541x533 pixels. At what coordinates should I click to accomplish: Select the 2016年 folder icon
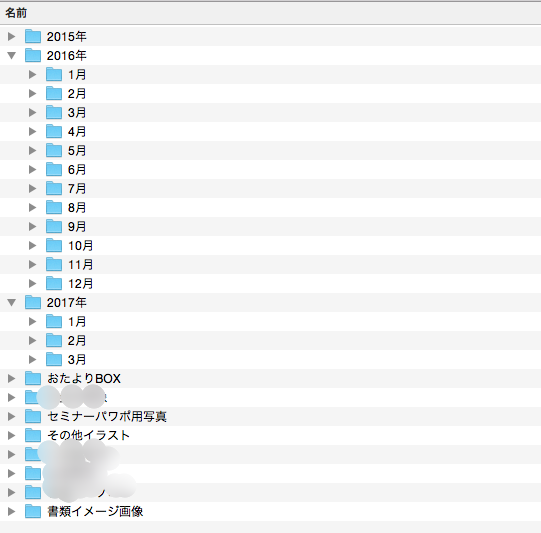33,55
